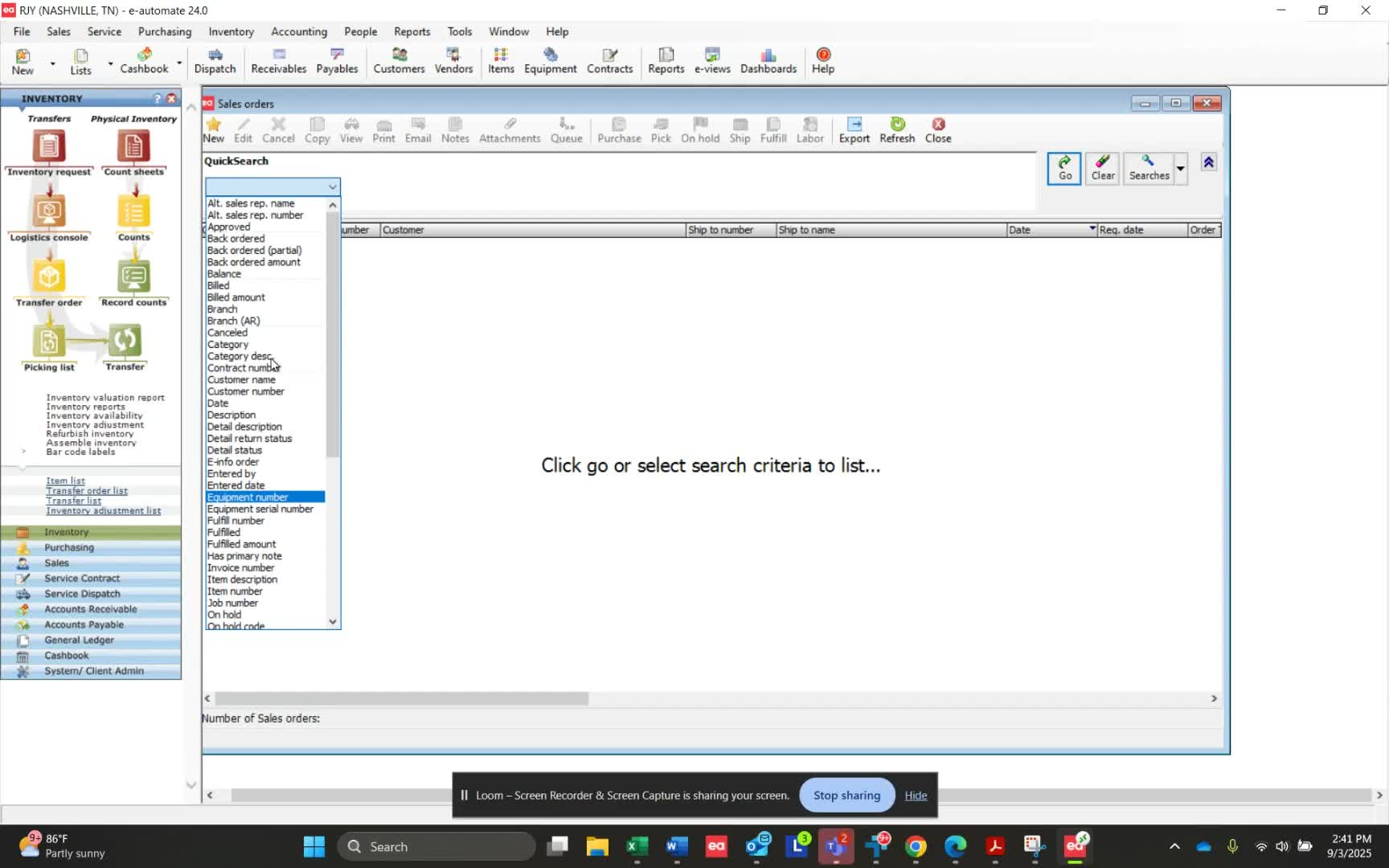1389x868 pixels.
Task: Open the Customers list icon
Action: pos(399,60)
